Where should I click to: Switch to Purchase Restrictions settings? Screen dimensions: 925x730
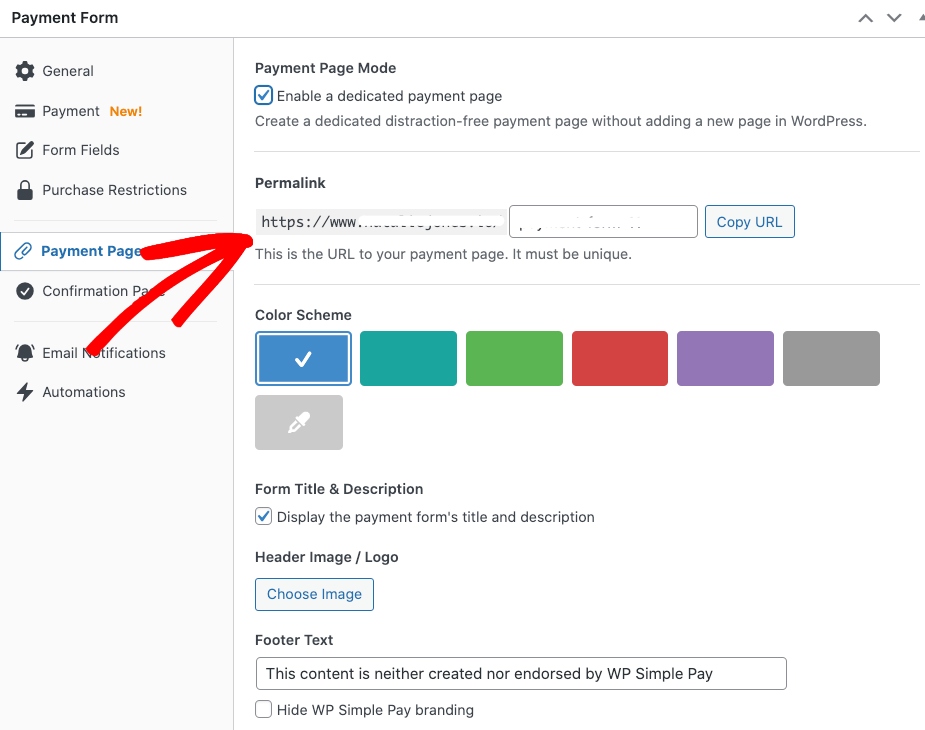[114, 190]
